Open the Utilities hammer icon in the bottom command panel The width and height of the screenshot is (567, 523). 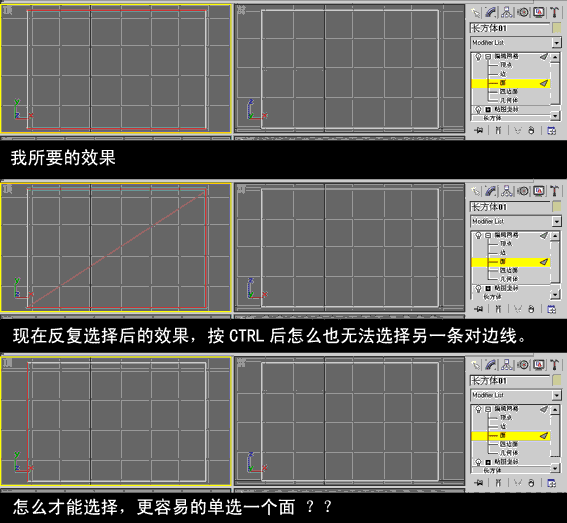(x=554, y=365)
